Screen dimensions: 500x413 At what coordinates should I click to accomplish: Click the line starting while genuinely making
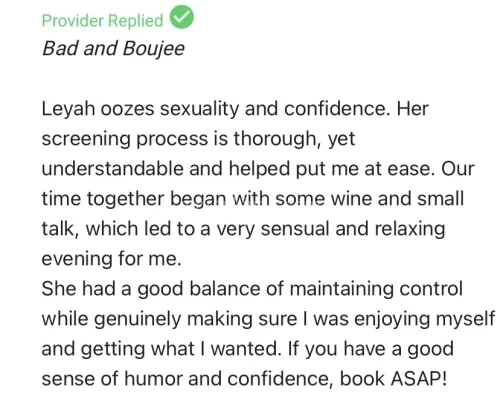(x=268, y=319)
